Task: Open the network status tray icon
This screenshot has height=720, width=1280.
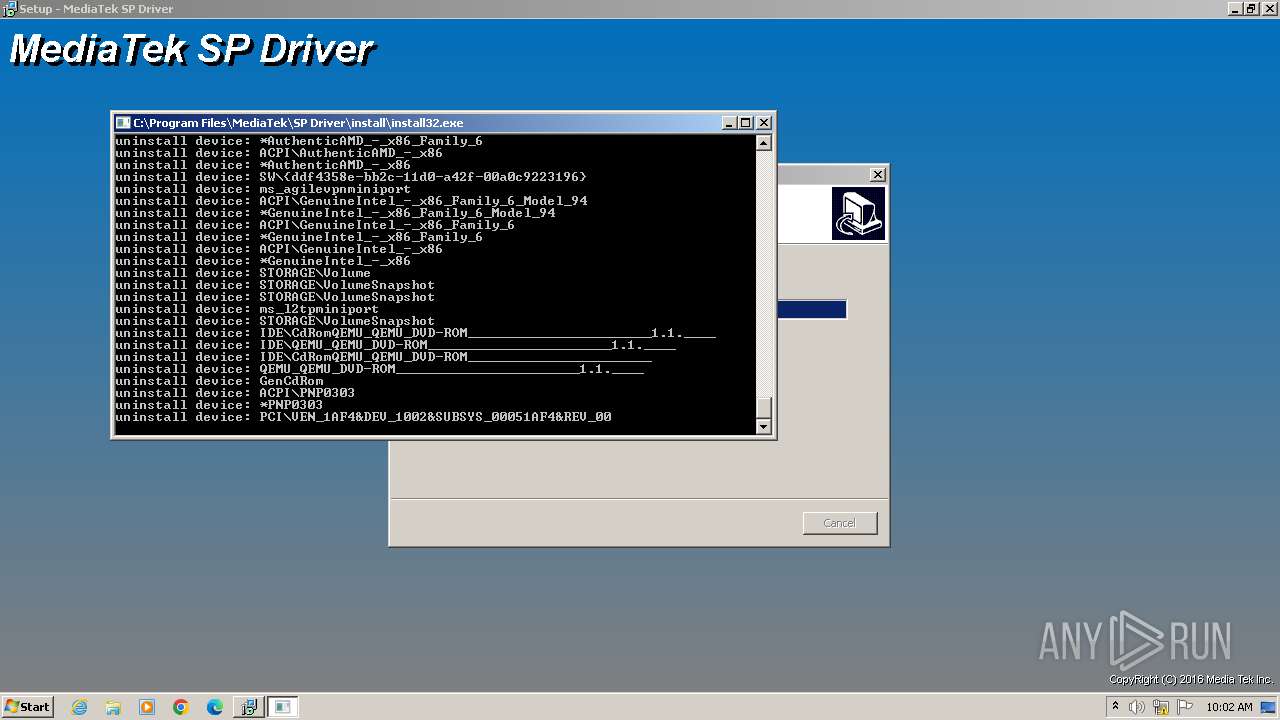Action: coord(1161,707)
